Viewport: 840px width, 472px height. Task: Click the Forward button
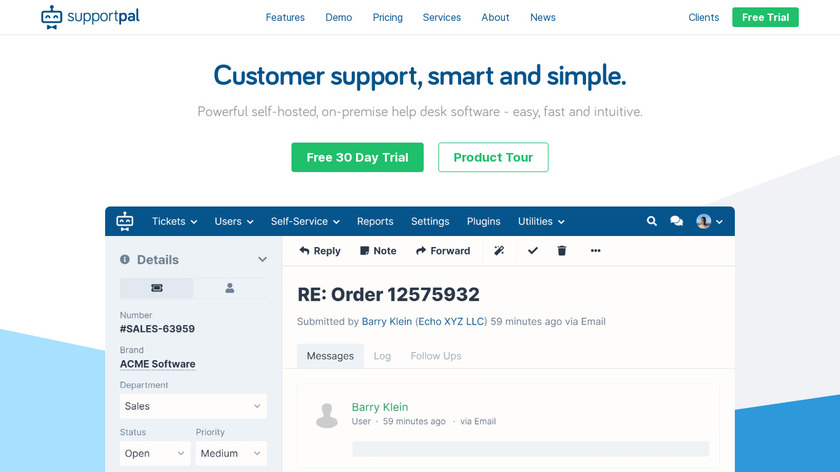[x=443, y=251]
